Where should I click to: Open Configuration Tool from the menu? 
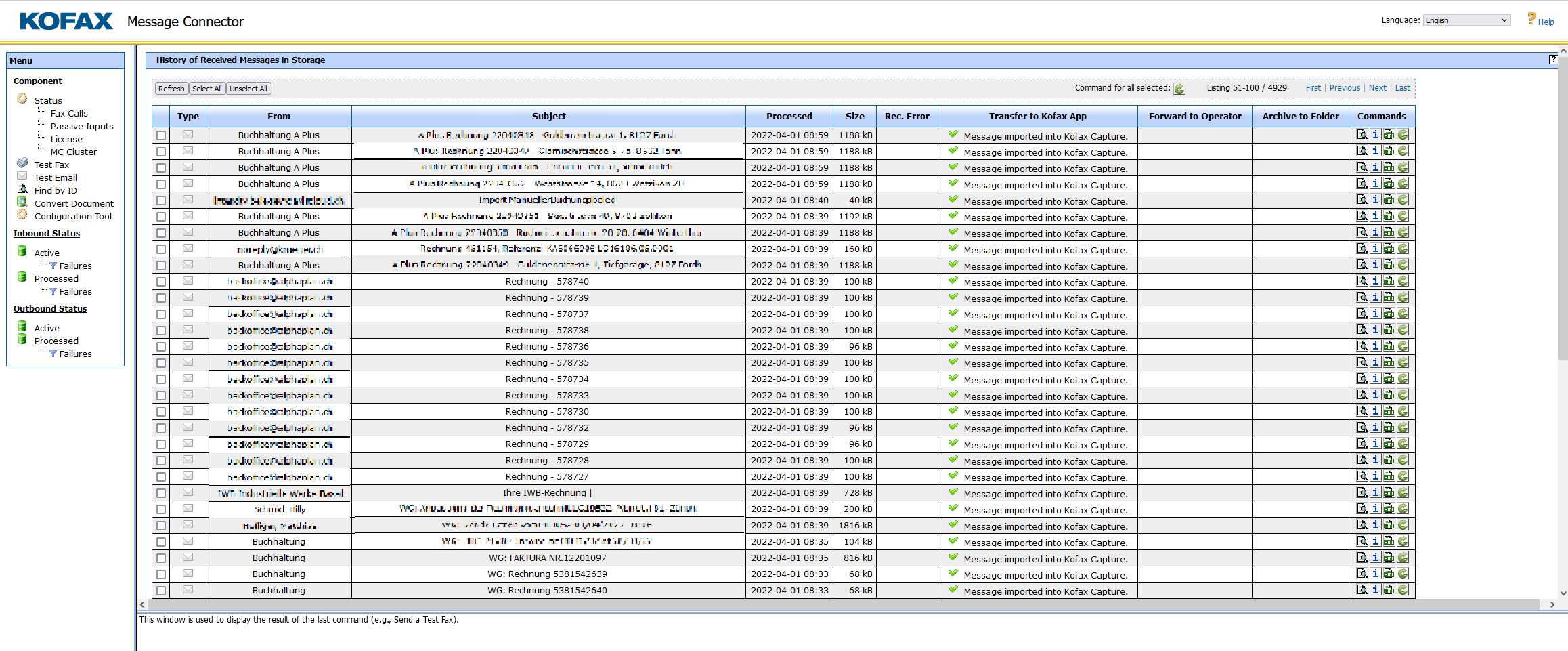[73, 216]
